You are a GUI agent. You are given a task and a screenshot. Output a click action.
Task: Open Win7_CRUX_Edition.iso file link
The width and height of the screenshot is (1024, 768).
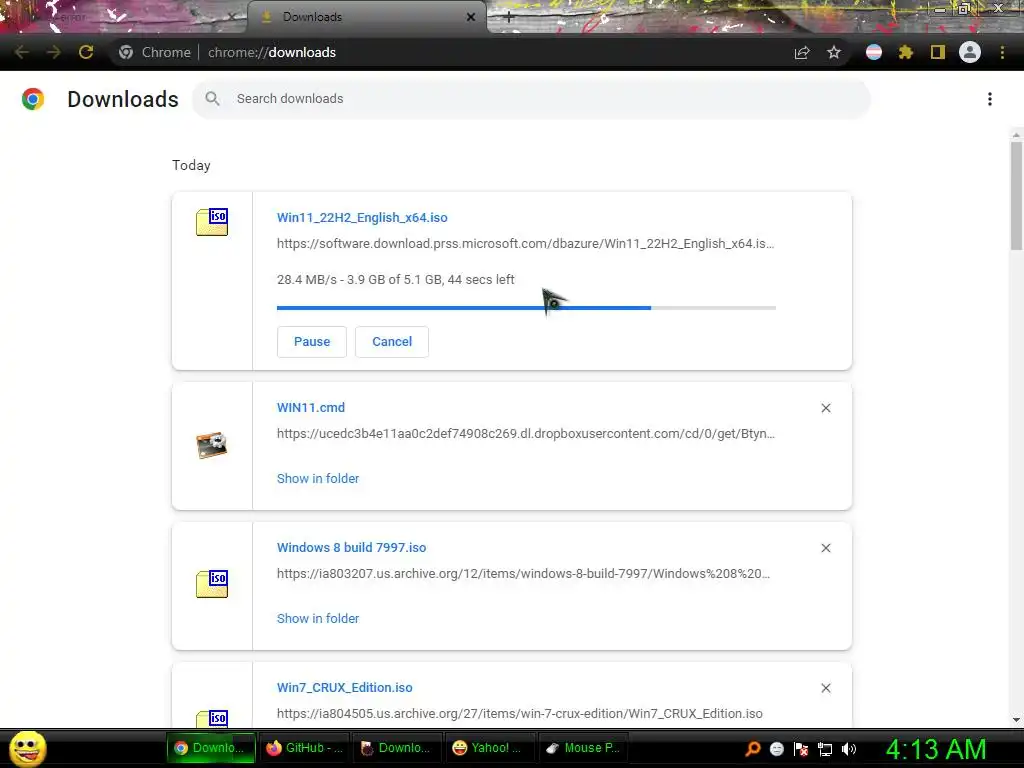click(345, 688)
